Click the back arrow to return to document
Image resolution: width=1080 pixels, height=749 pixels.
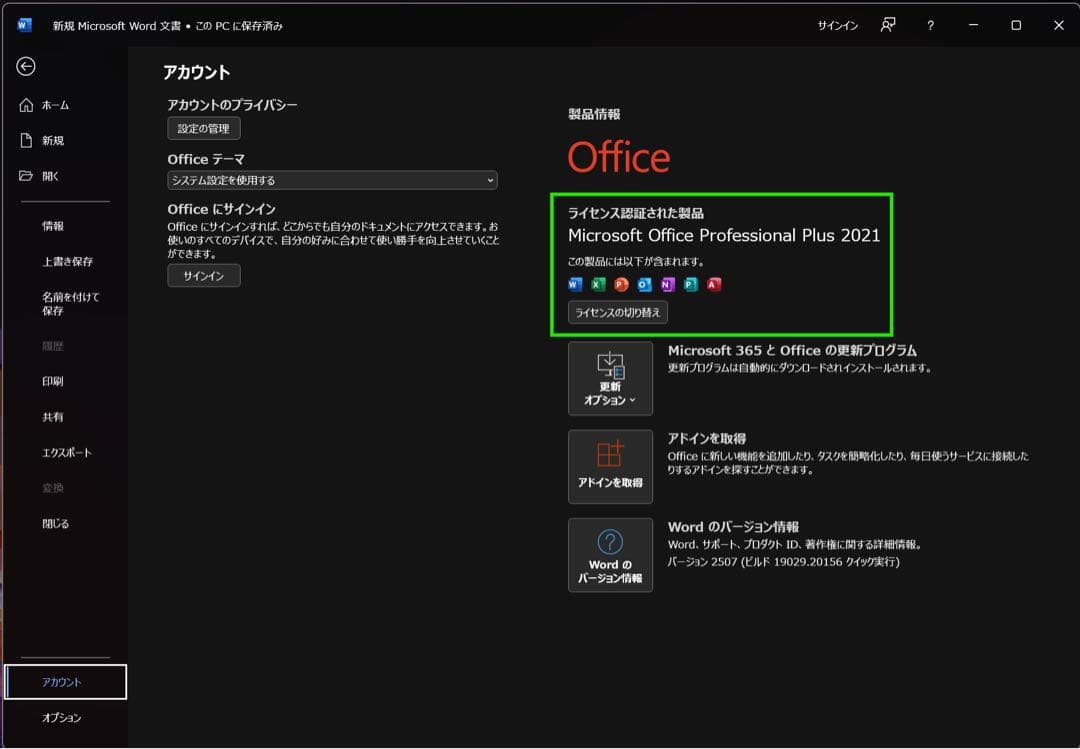tap(26, 66)
